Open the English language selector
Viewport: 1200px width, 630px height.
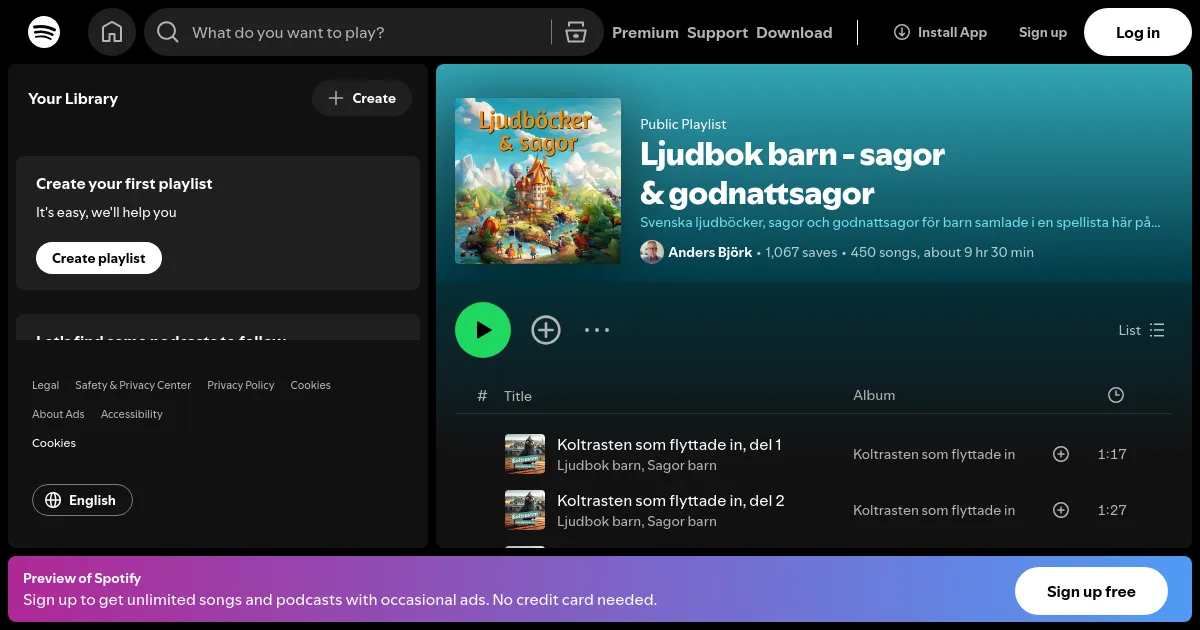[82, 500]
